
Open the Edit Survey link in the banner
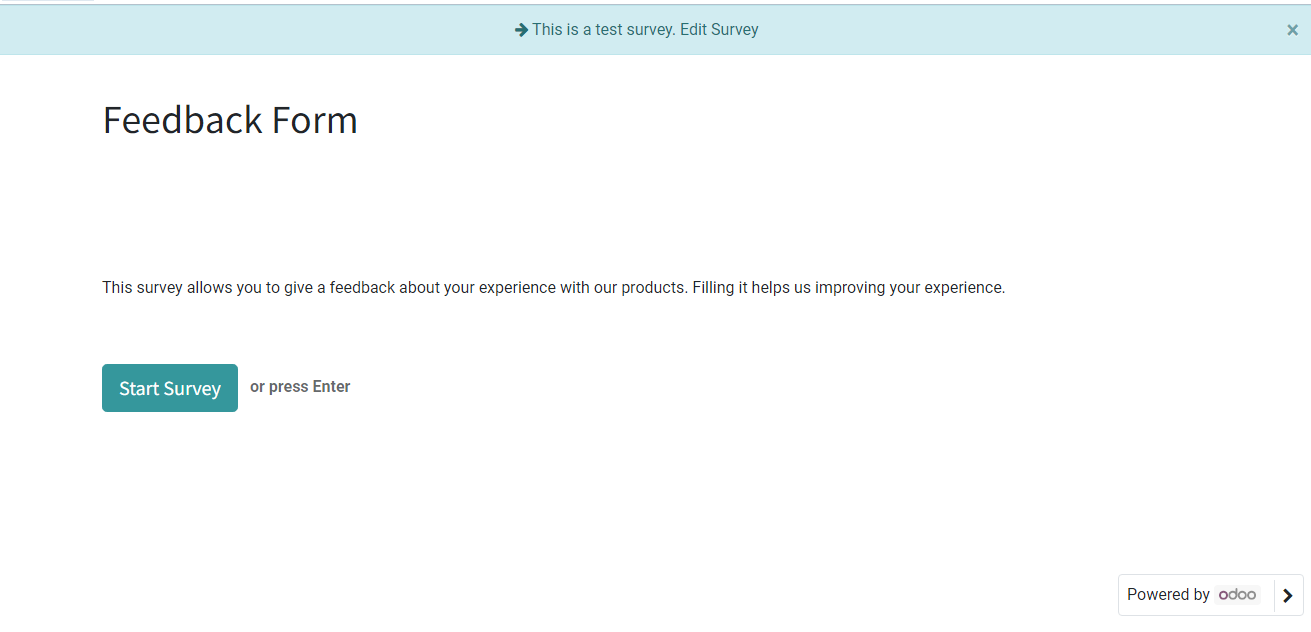coord(719,30)
